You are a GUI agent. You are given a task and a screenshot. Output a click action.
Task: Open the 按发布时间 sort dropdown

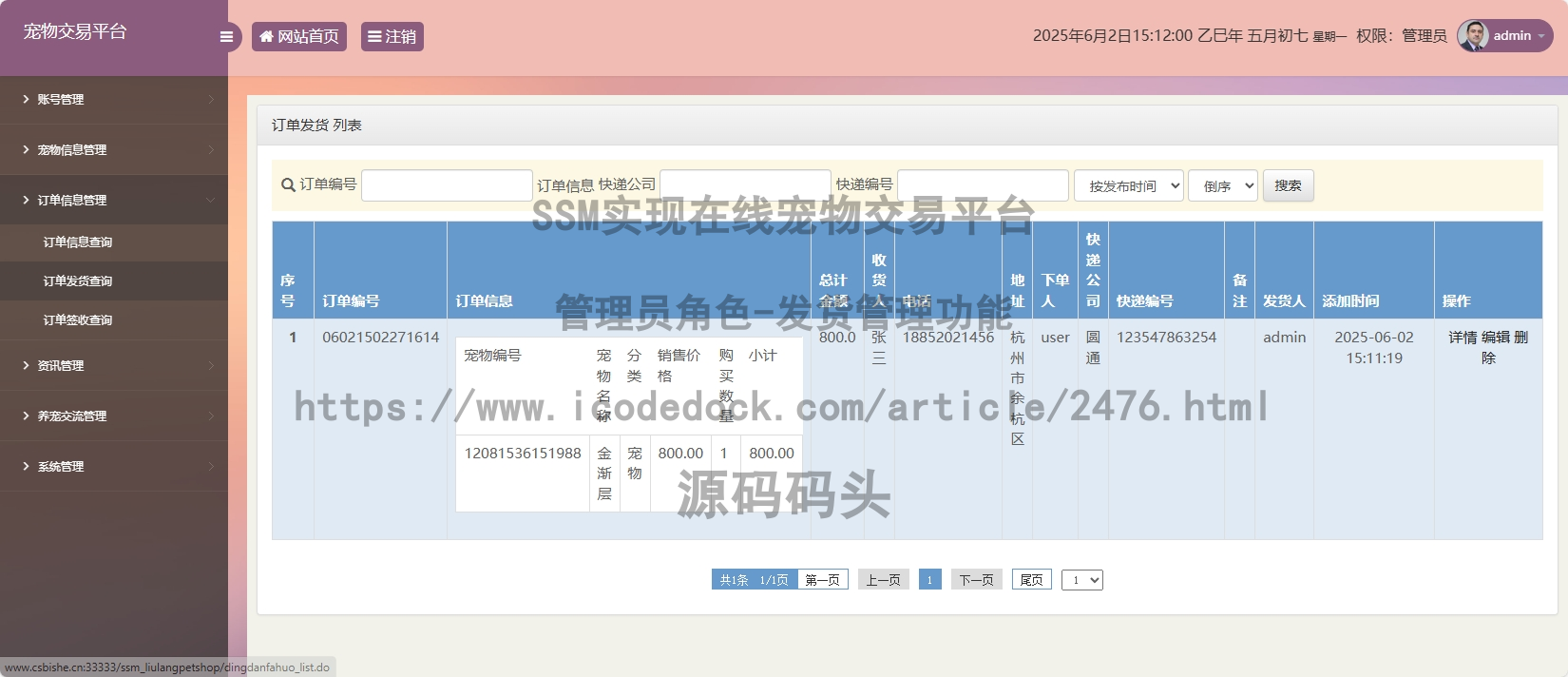click(x=1129, y=185)
